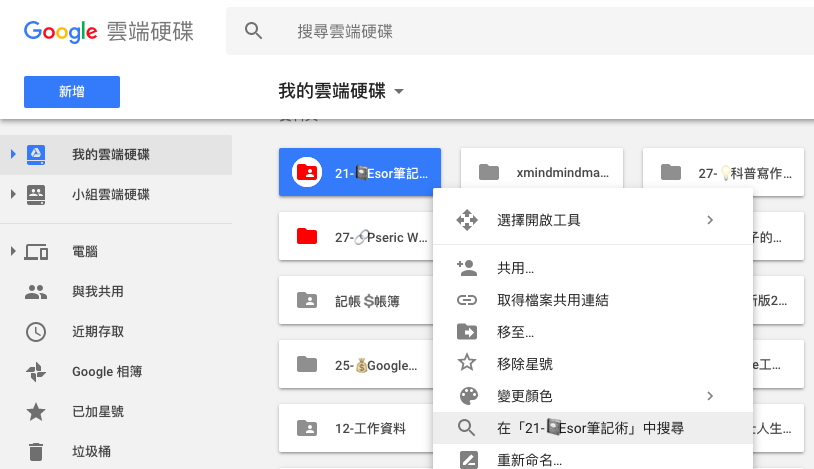Screen dimensions: 814x469
Task: Click the link icon beside 取得檔案共用連結
Action: [x=467, y=300]
